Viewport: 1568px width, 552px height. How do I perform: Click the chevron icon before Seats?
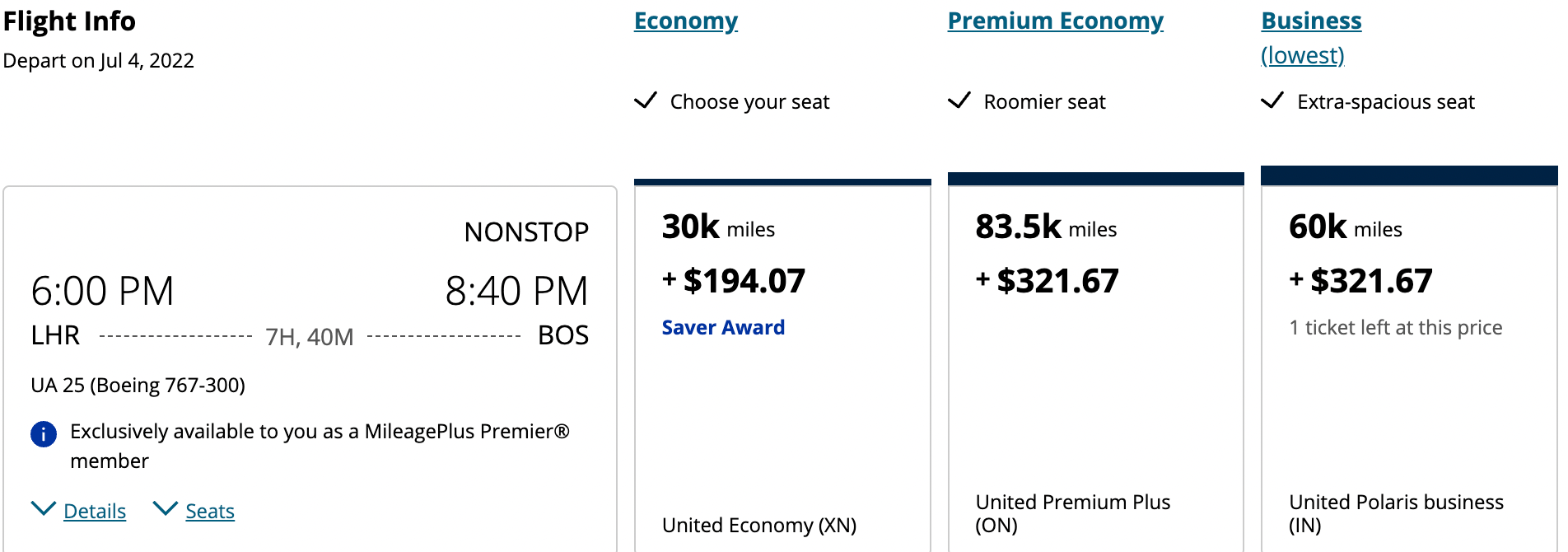167,508
